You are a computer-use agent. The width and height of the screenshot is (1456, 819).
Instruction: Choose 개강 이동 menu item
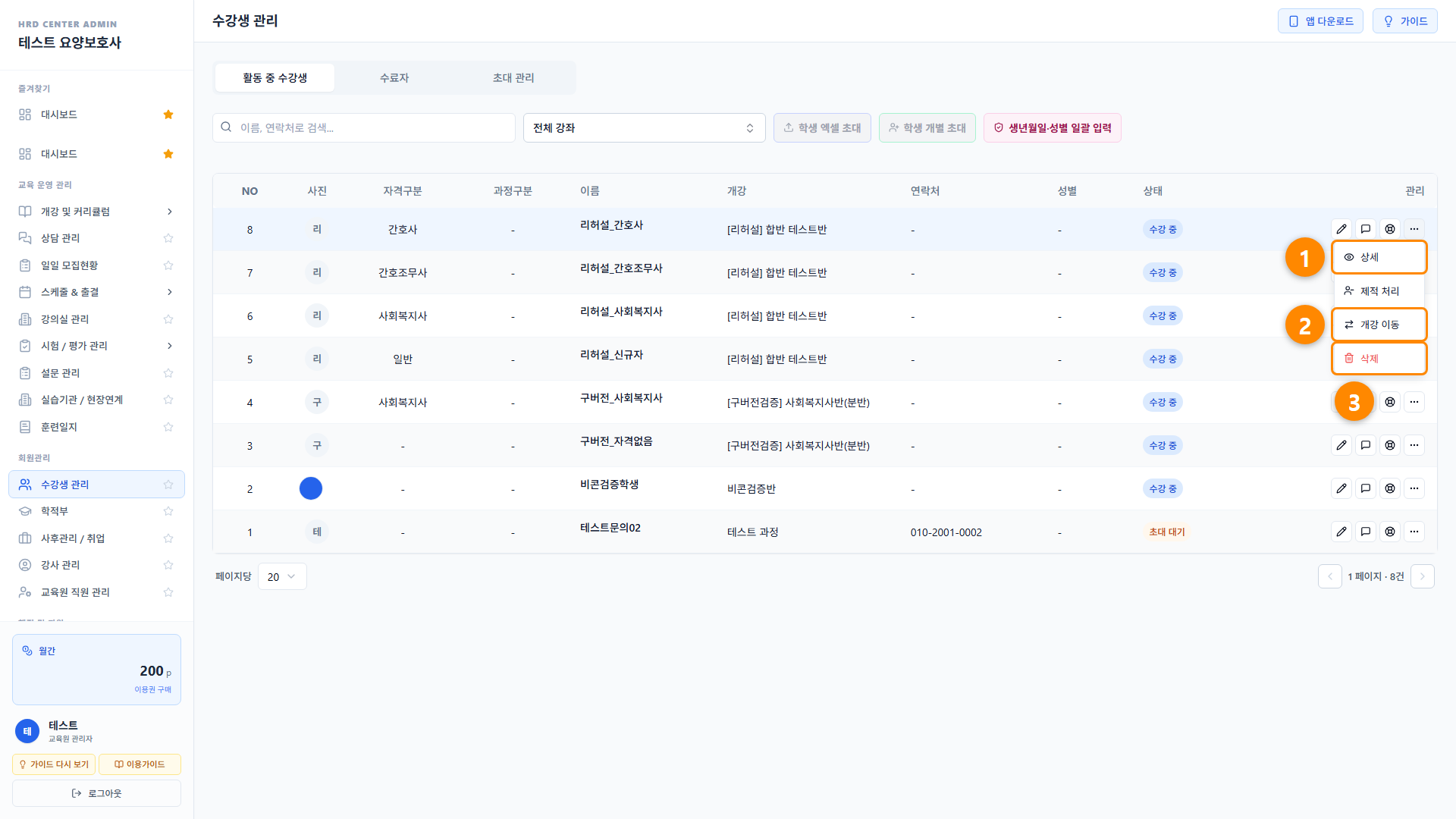1379,325
